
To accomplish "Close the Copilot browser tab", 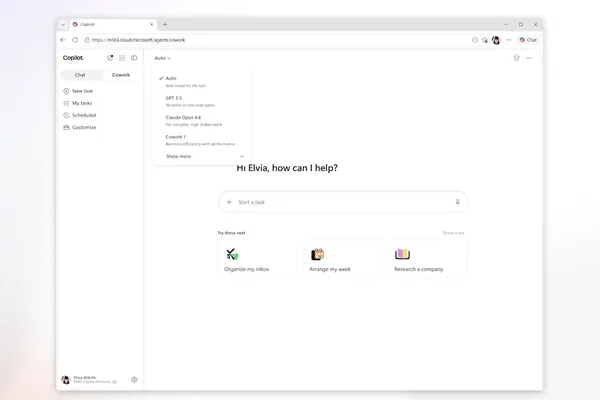I will (152, 24).
